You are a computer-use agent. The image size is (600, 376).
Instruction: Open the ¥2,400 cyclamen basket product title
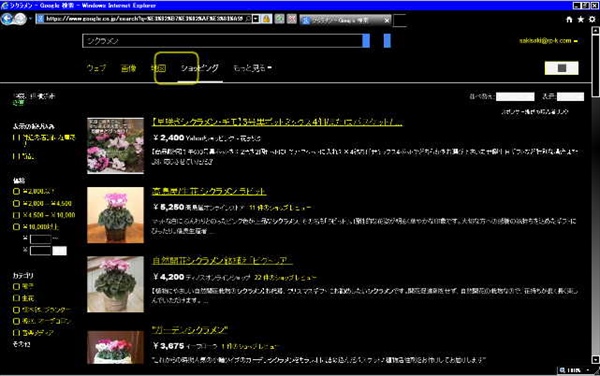tap(277, 122)
